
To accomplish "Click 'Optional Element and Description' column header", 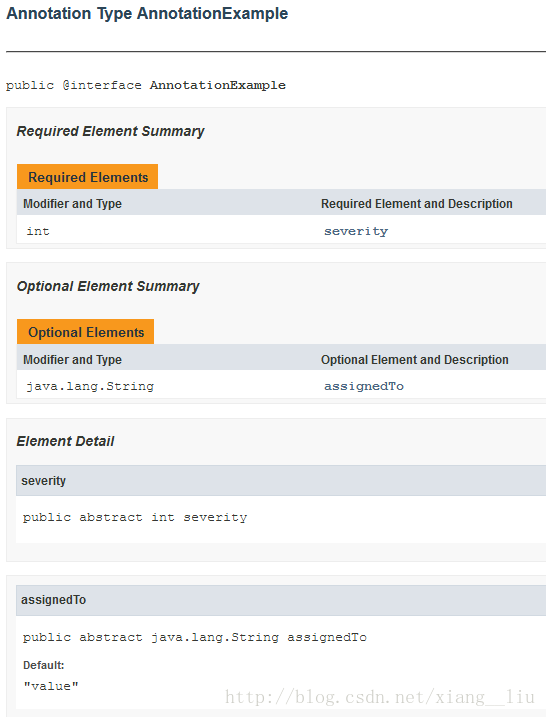I will 415,360.
